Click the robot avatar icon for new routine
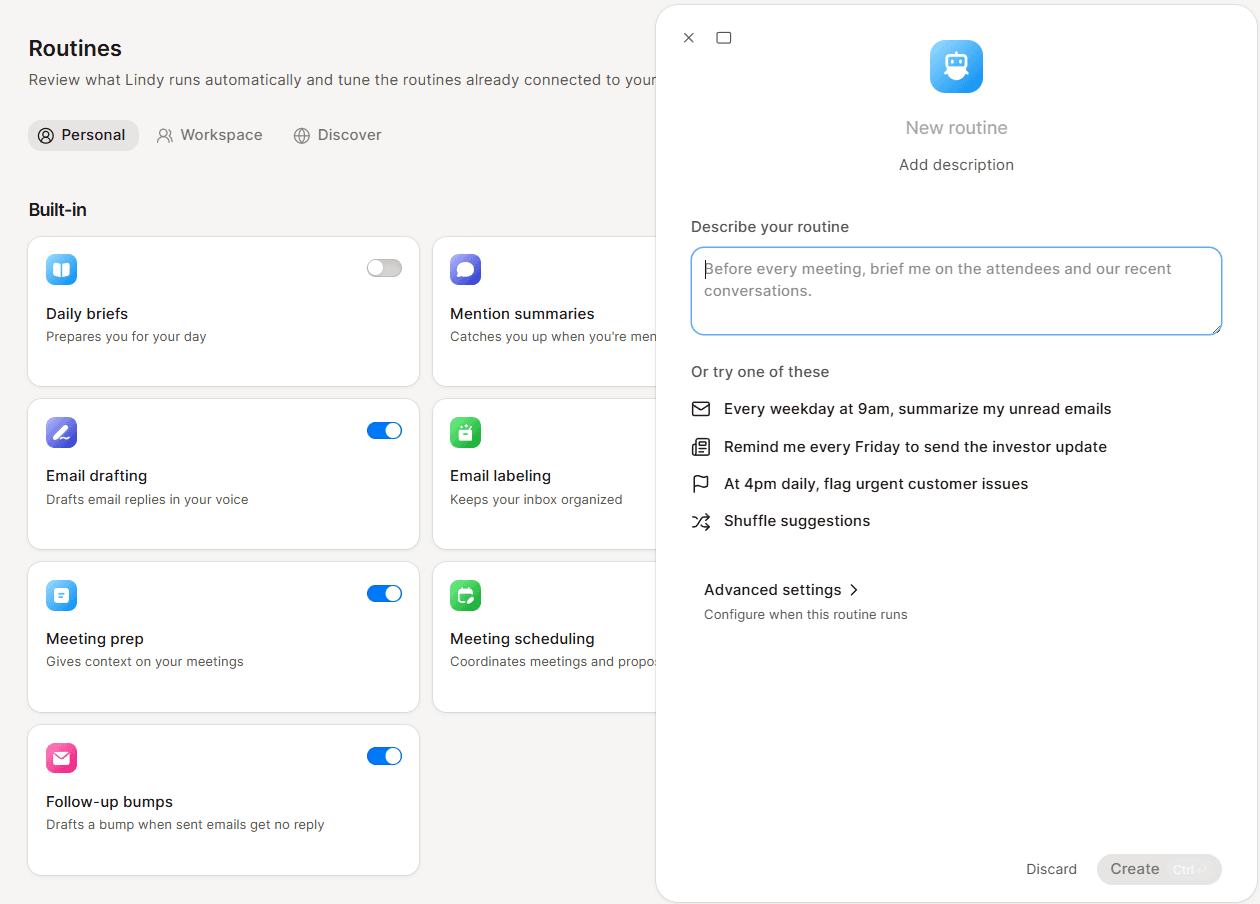 coord(956,67)
